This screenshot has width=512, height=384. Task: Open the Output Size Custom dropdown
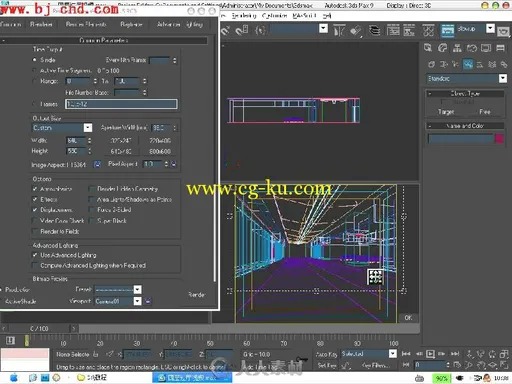coord(88,128)
